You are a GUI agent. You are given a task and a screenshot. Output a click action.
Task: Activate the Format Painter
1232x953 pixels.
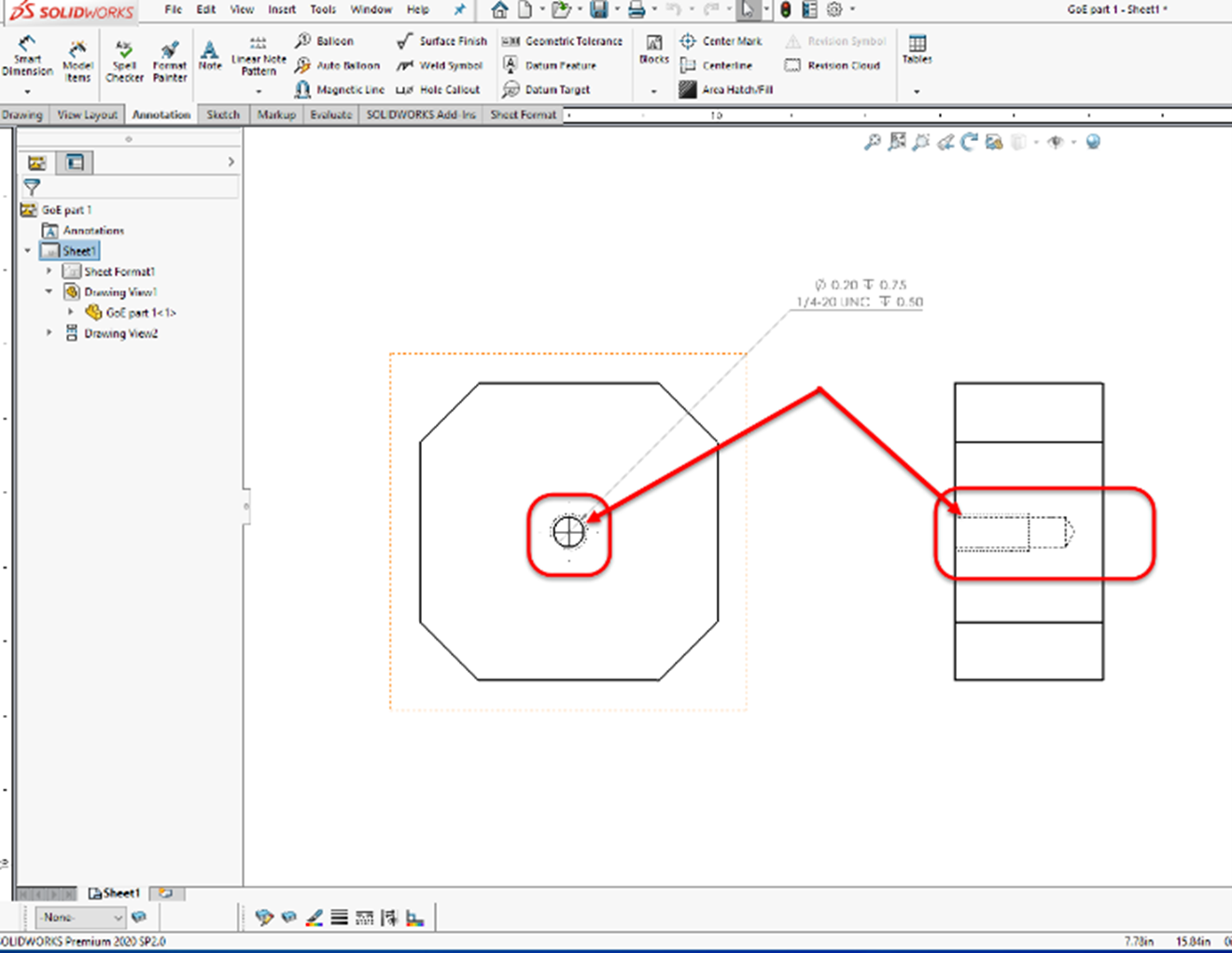[169, 58]
